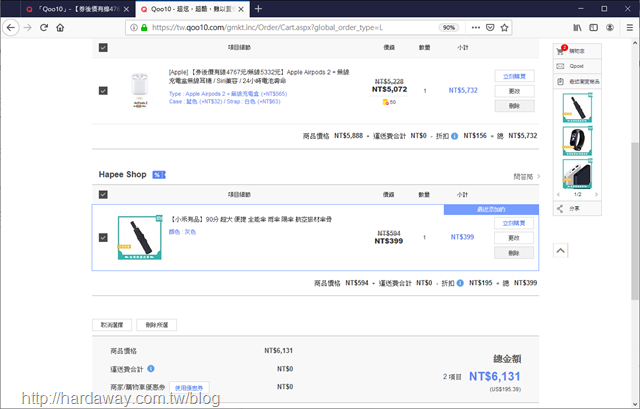640x409 pixels.
Task: Click use coupon button
Action: pos(189,388)
